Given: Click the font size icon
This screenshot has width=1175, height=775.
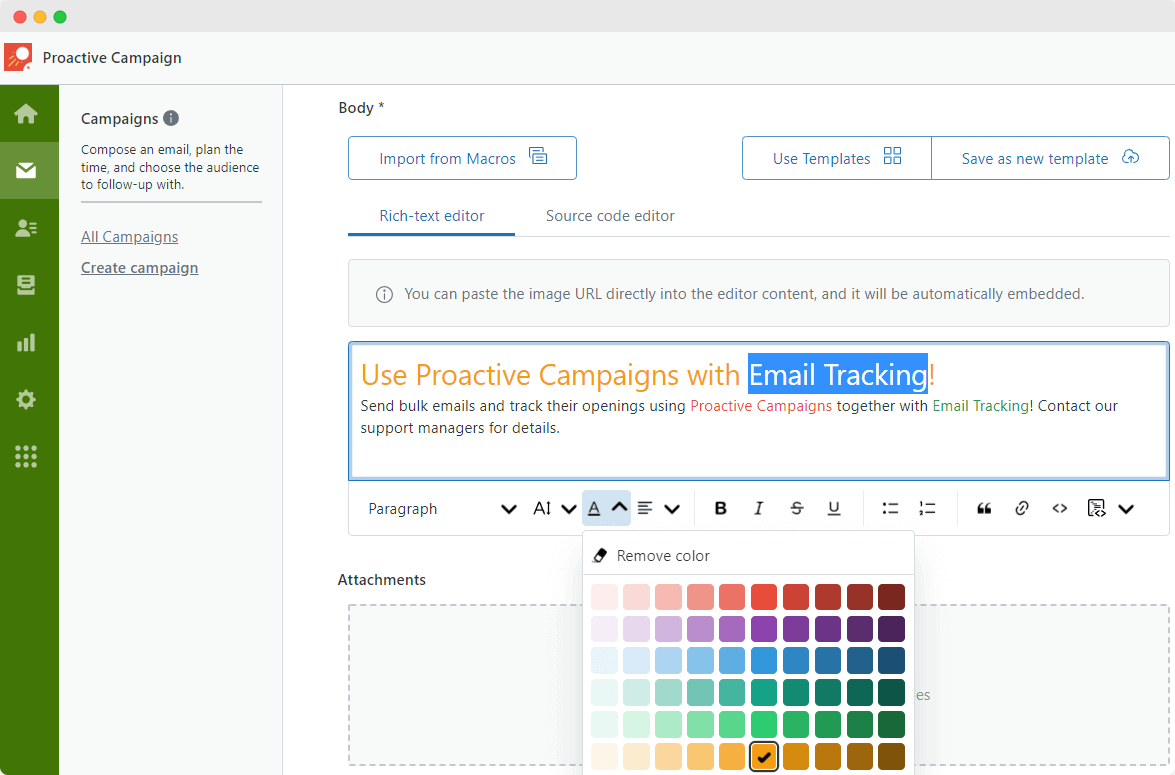Looking at the screenshot, I should click(x=542, y=509).
